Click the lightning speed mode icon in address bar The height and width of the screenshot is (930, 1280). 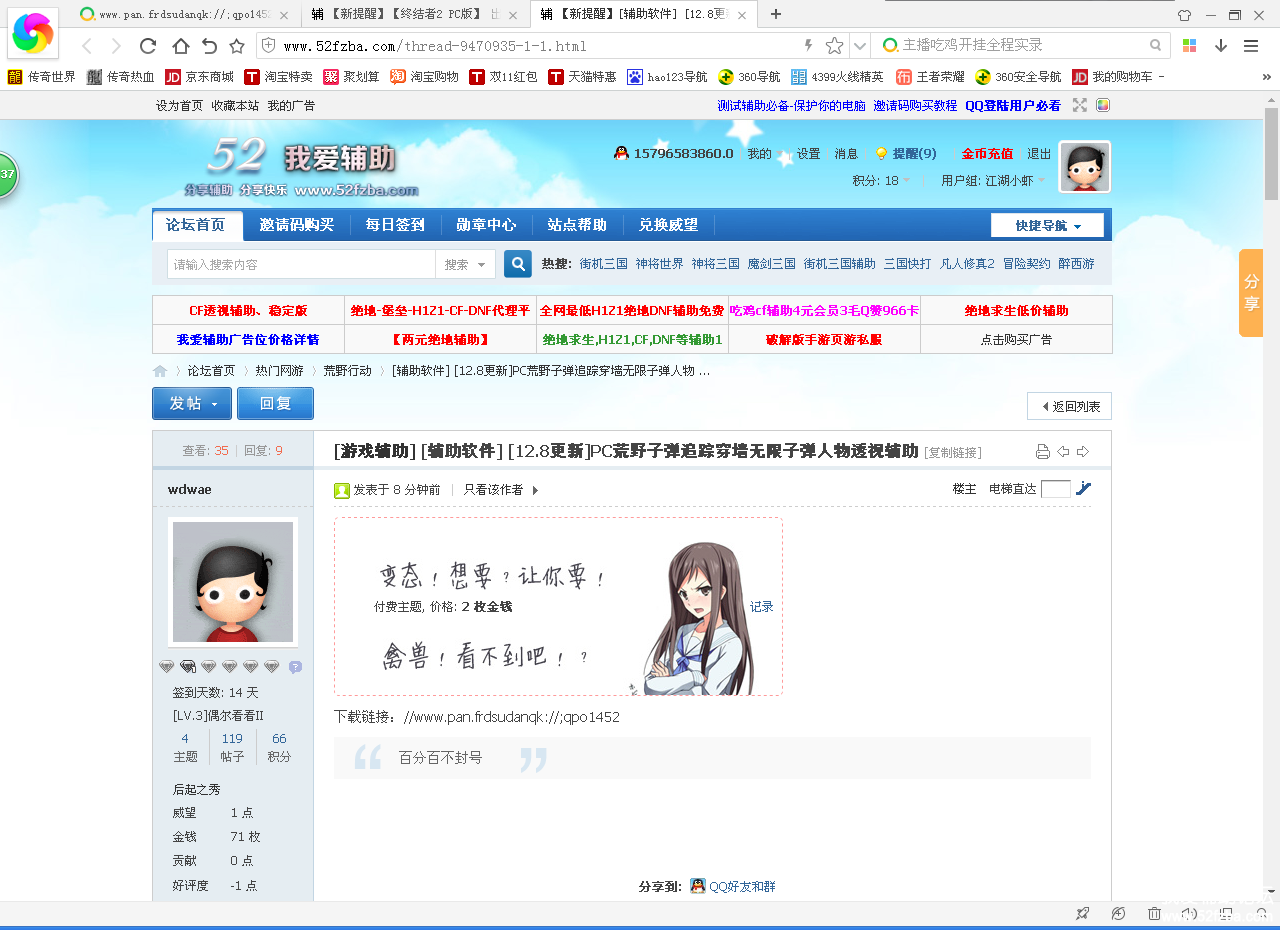pos(809,46)
